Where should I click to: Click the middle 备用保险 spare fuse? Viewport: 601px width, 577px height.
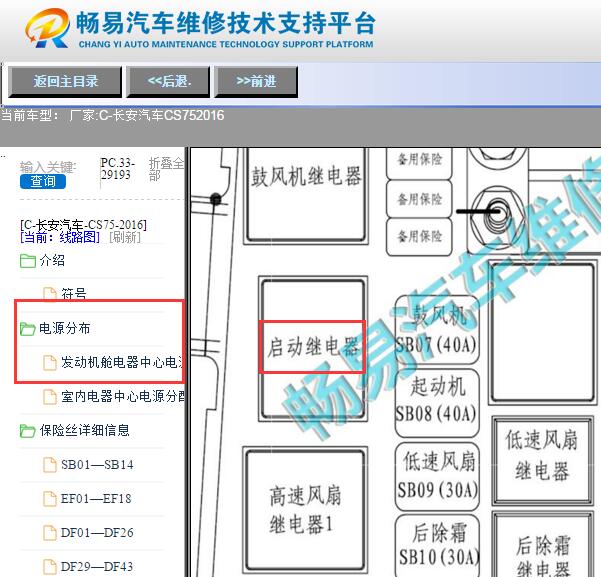419,199
